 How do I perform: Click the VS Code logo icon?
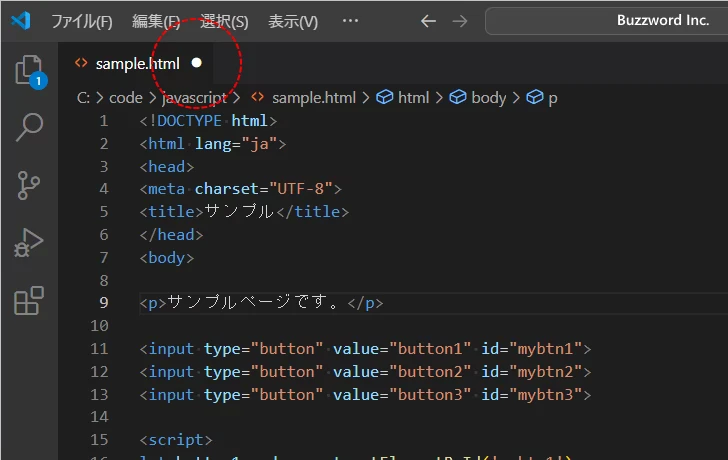coord(21,21)
